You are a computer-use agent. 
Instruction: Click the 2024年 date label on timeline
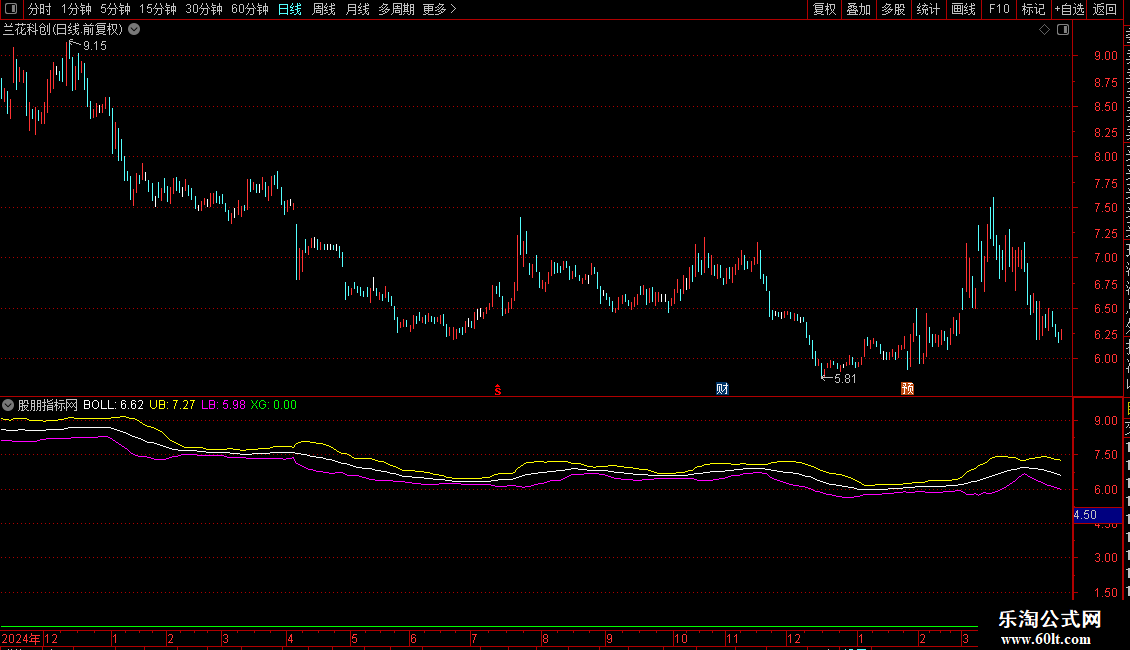[x=21, y=639]
